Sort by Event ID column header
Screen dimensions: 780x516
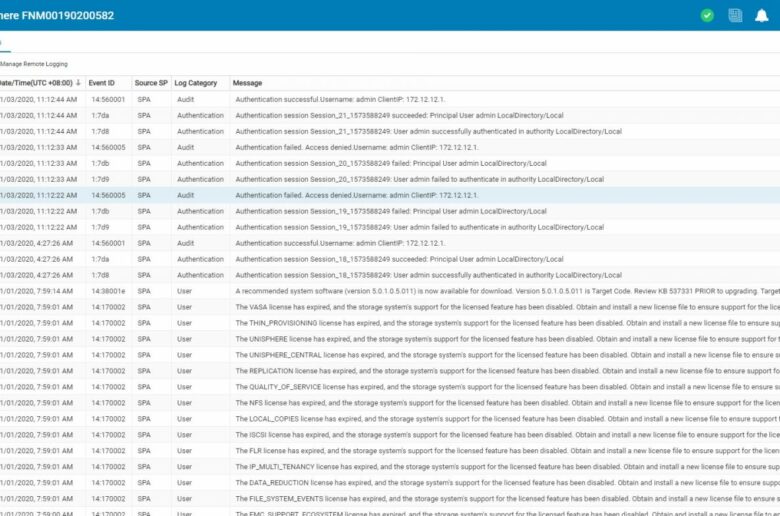(101, 83)
